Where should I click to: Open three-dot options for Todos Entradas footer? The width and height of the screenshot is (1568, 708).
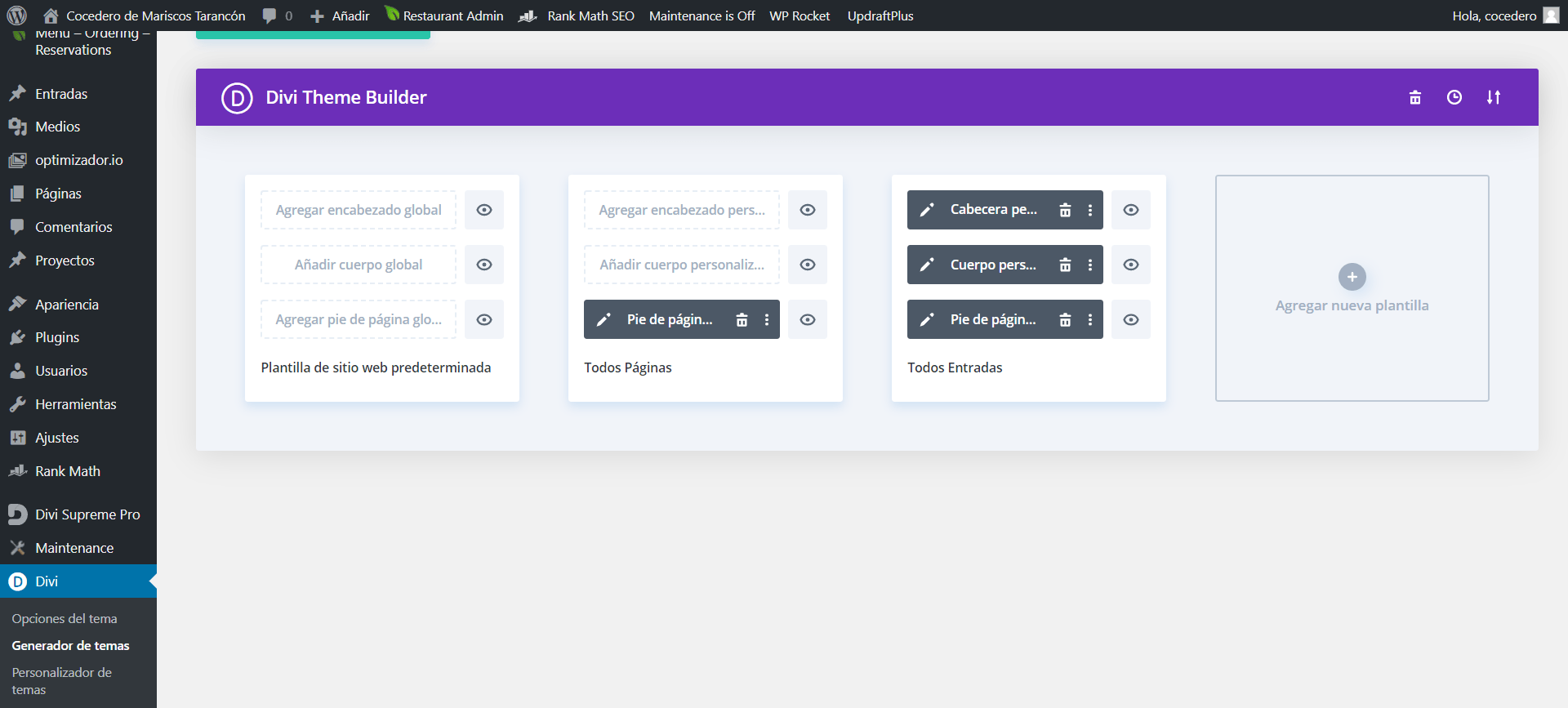[1090, 319]
